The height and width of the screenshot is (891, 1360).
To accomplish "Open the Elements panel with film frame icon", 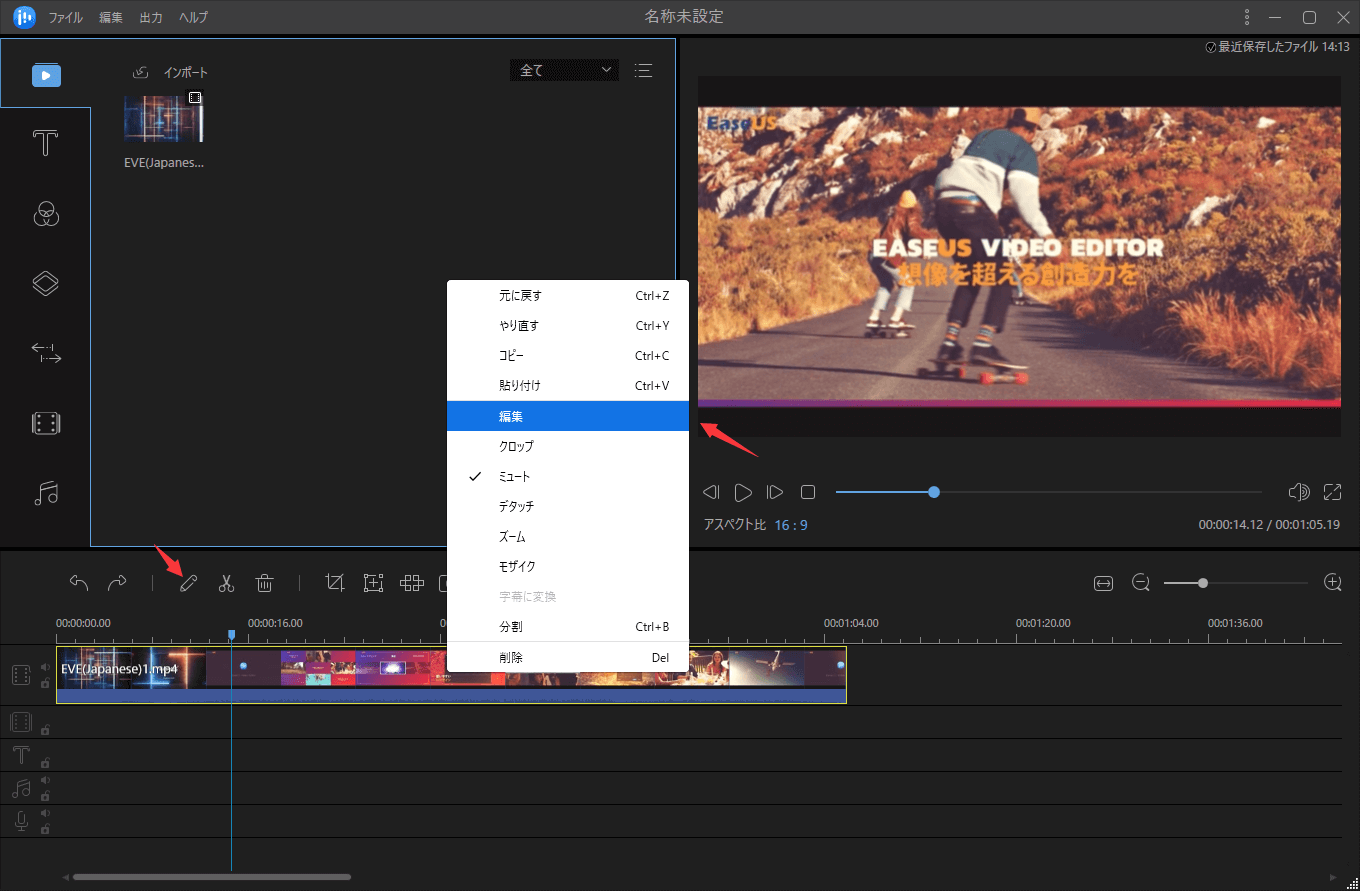I will [x=46, y=423].
